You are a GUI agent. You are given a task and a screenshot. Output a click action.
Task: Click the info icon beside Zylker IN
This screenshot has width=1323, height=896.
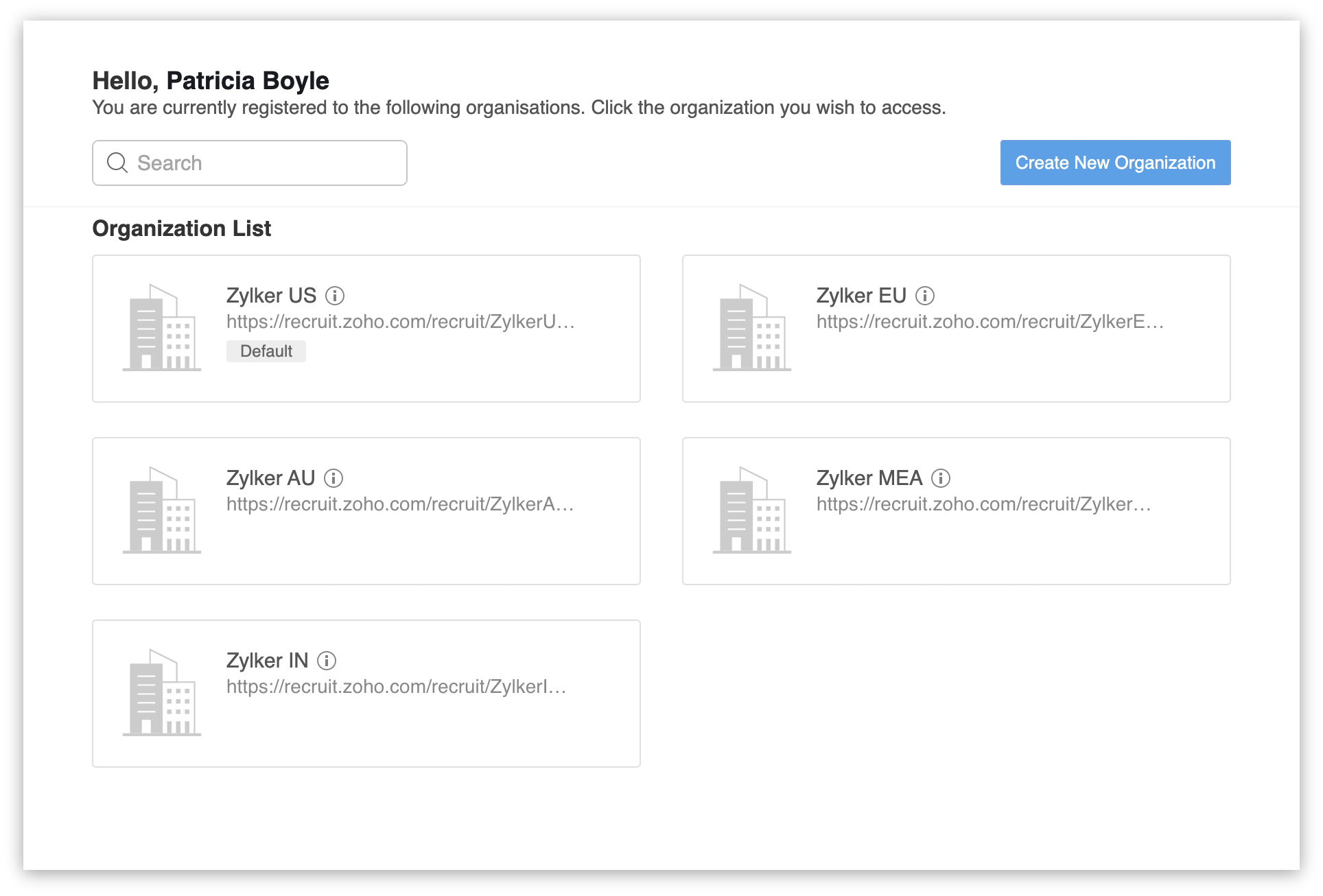tap(327, 661)
